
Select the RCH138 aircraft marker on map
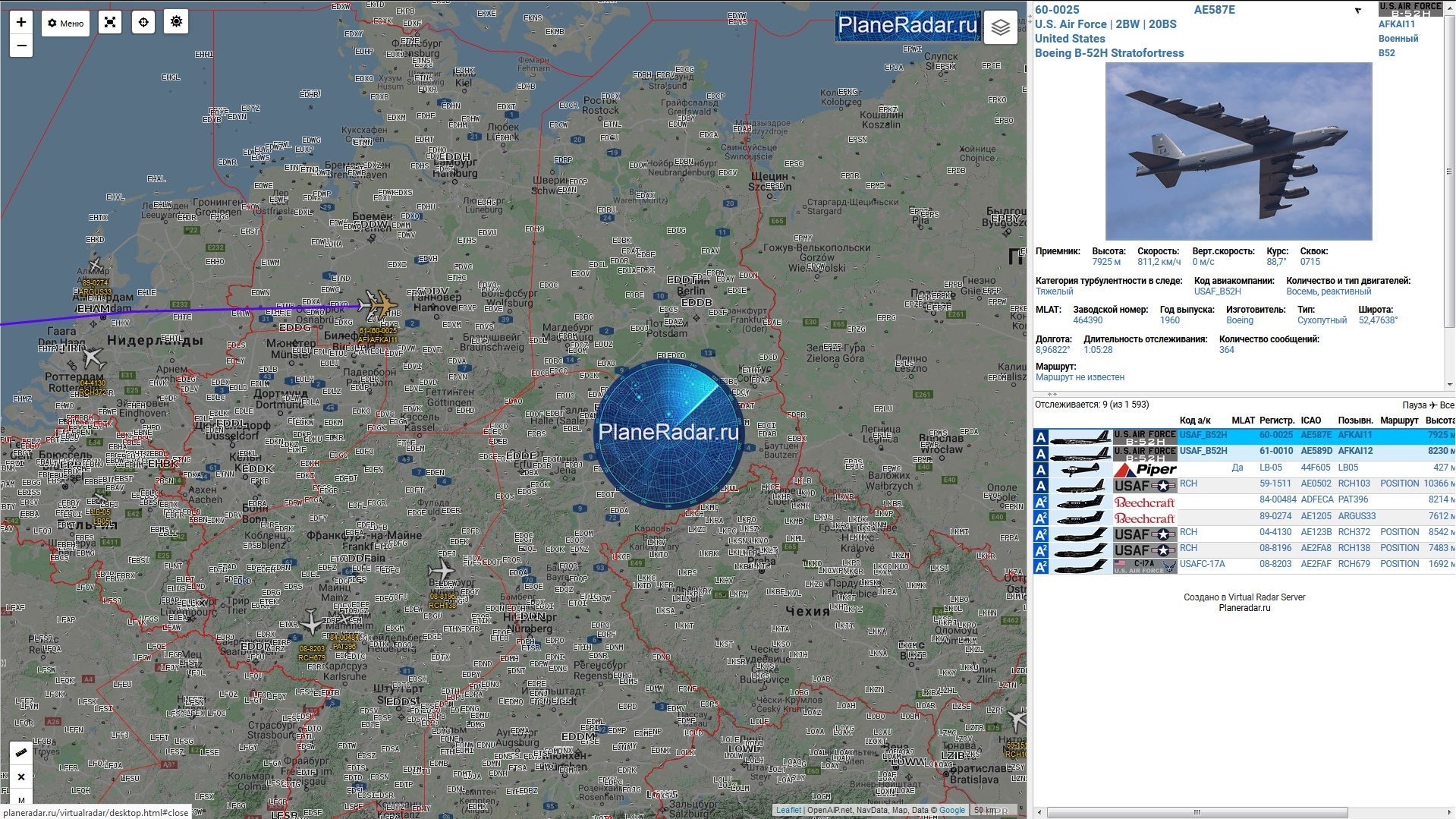pos(441,571)
